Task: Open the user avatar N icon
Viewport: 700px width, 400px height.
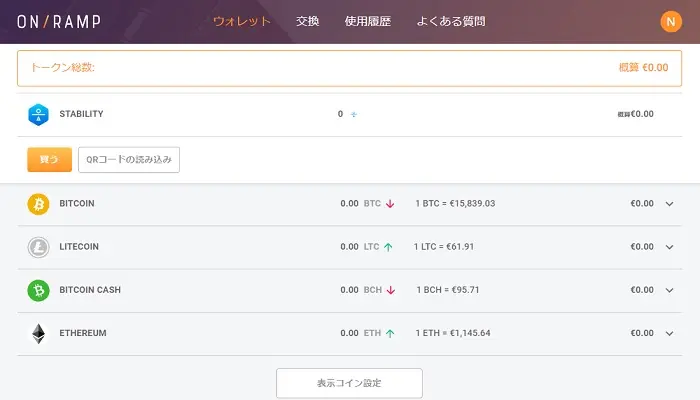Action: pos(671,22)
